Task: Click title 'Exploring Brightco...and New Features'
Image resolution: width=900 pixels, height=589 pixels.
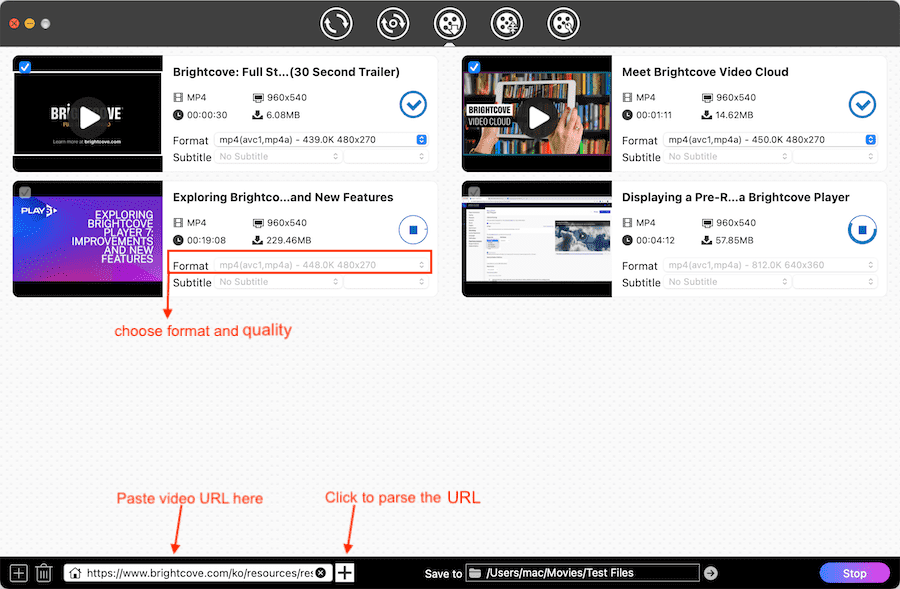Action: click(x=283, y=197)
